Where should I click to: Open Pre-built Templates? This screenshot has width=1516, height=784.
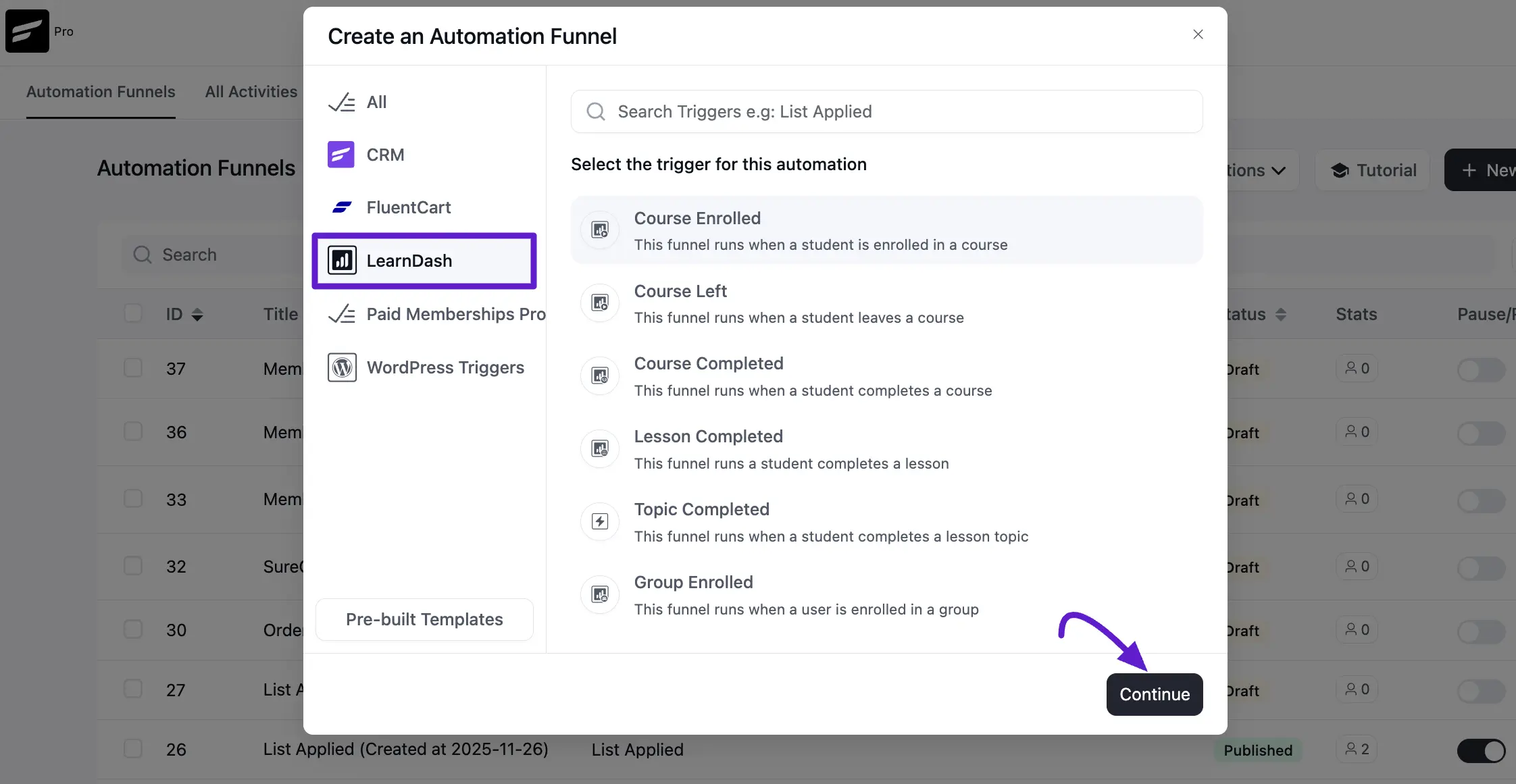click(424, 619)
